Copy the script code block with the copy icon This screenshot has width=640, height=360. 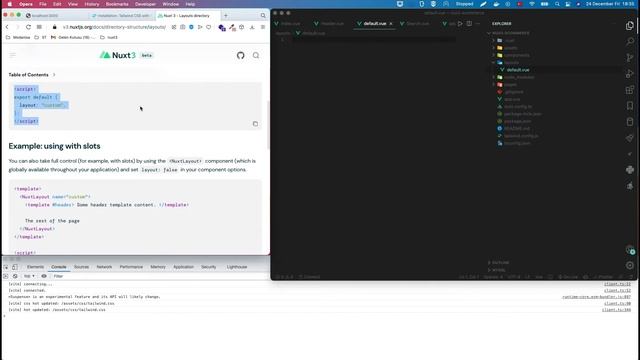[255, 124]
